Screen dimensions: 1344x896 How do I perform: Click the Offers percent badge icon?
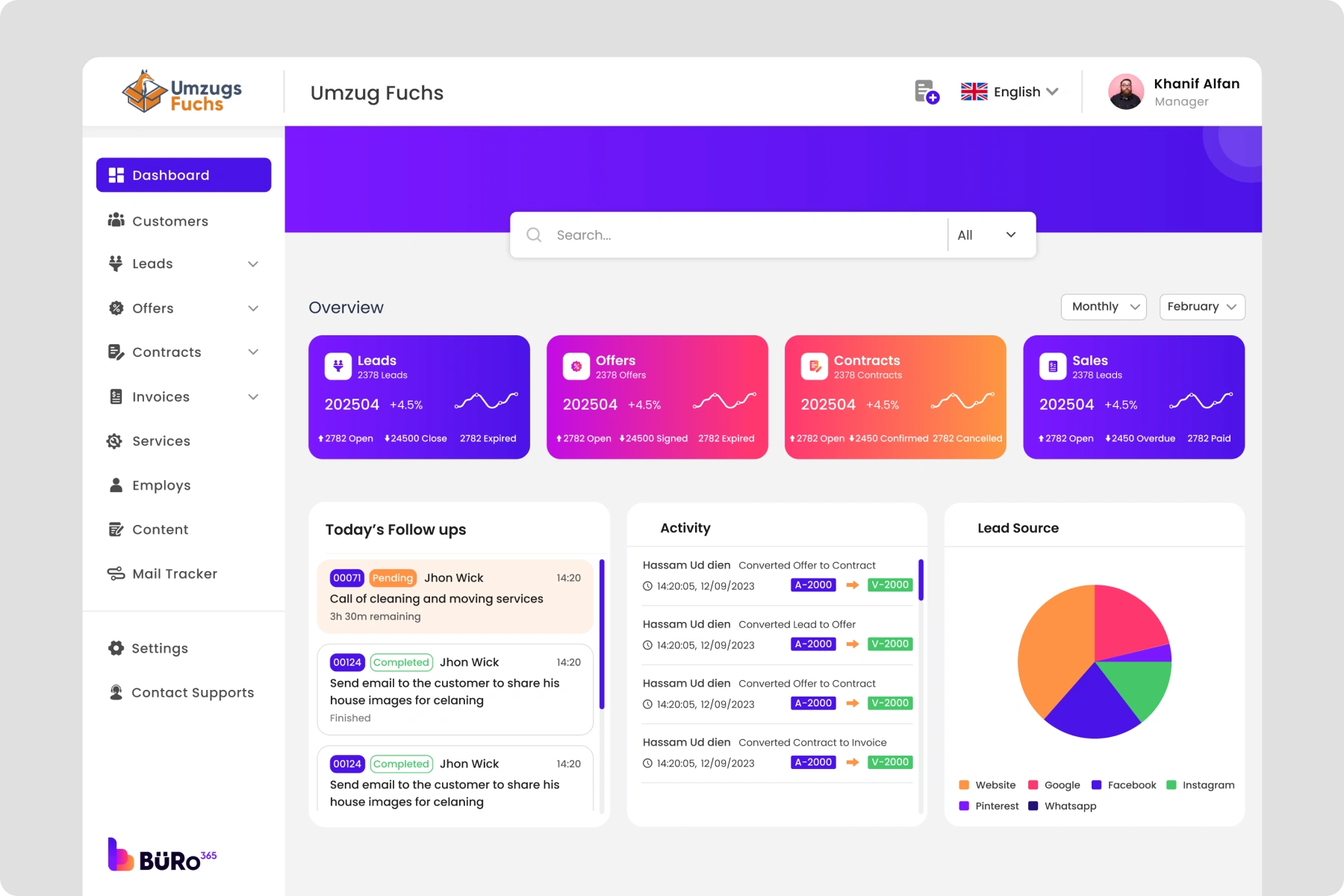116,308
